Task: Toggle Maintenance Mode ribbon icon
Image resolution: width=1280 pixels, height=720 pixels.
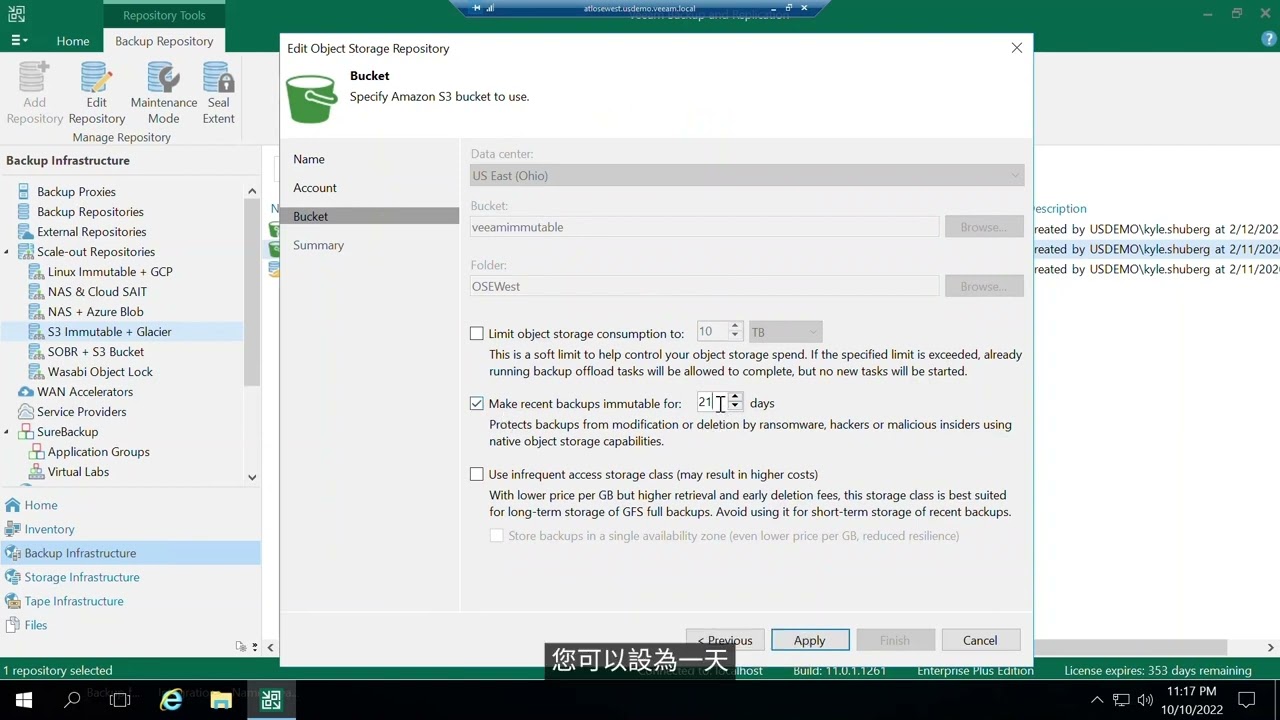Action: coord(164,93)
